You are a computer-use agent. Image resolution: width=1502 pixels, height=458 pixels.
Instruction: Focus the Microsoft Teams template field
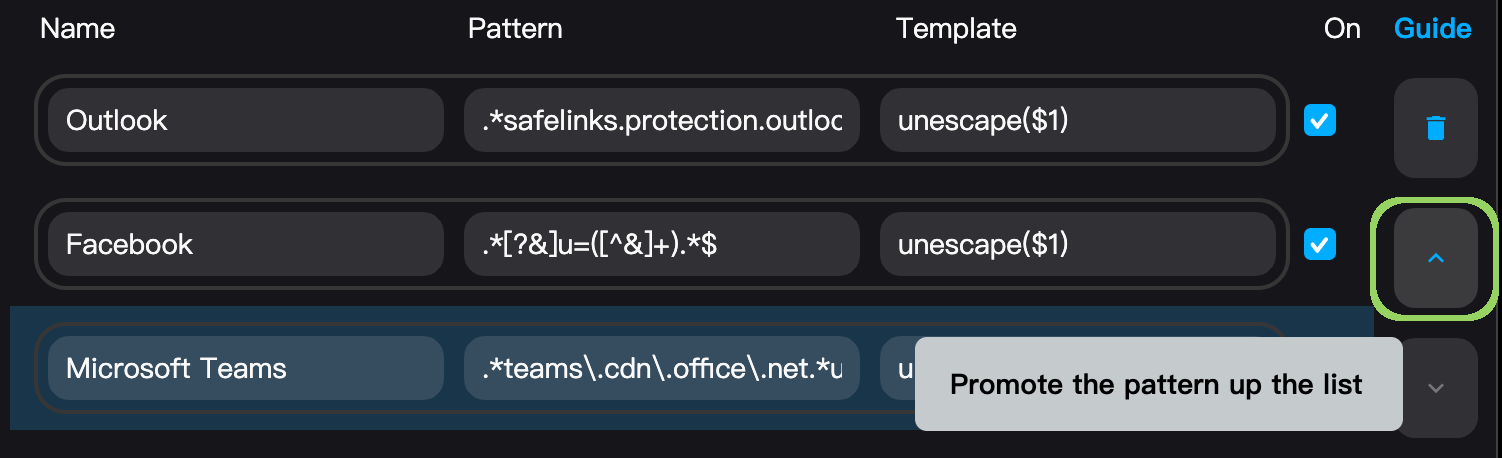pyautogui.click(x=897, y=368)
